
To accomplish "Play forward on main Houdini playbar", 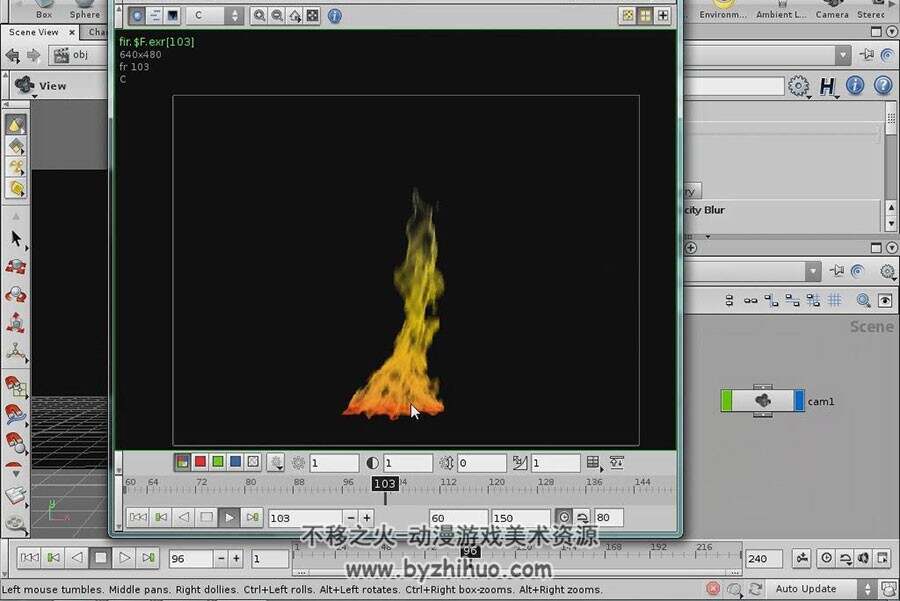I will [125, 557].
